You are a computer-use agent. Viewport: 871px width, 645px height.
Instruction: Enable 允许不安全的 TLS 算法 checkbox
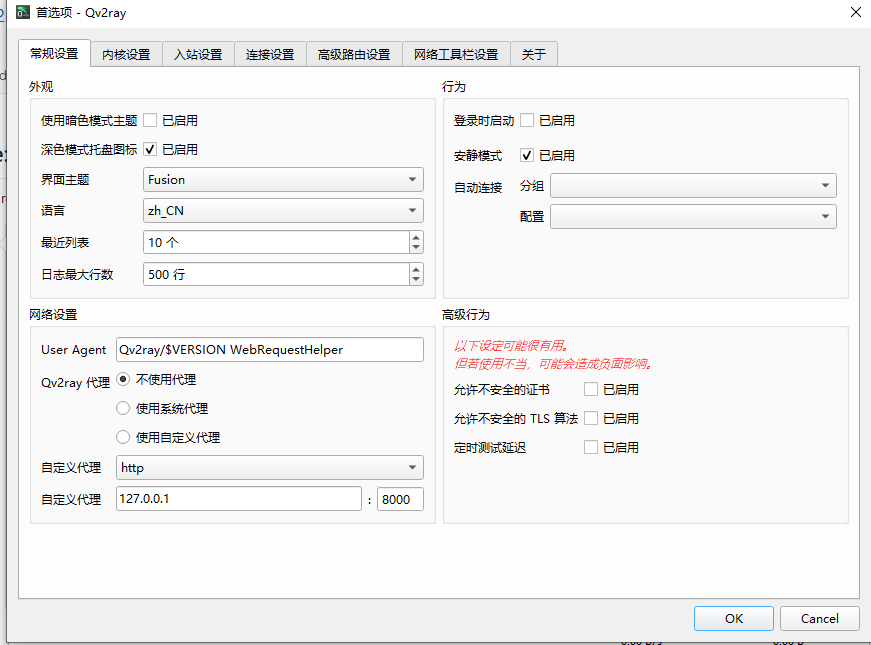pyautogui.click(x=591, y=418)
